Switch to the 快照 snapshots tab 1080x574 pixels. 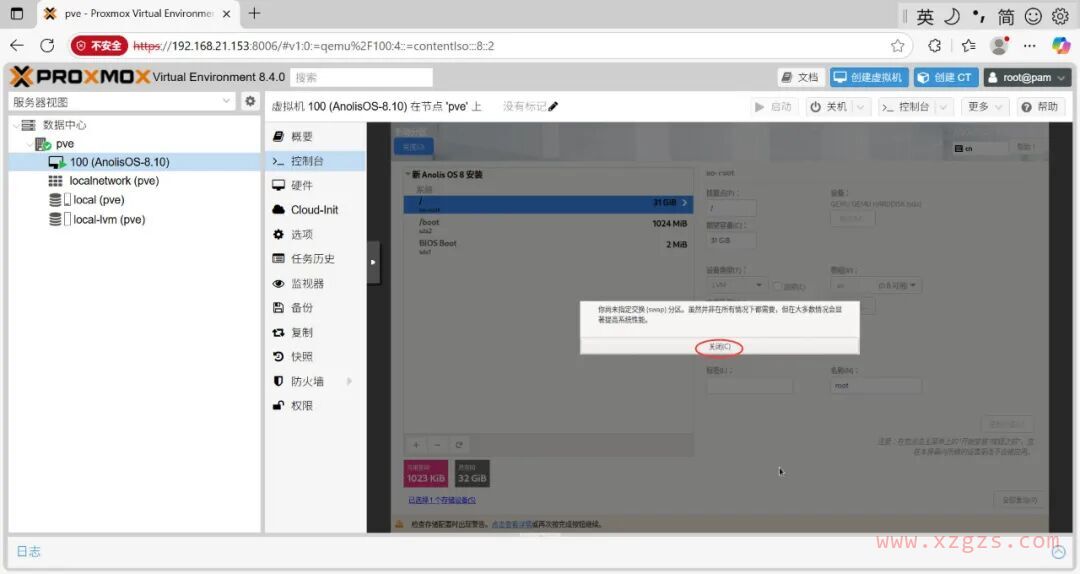[x=301, y=356]
